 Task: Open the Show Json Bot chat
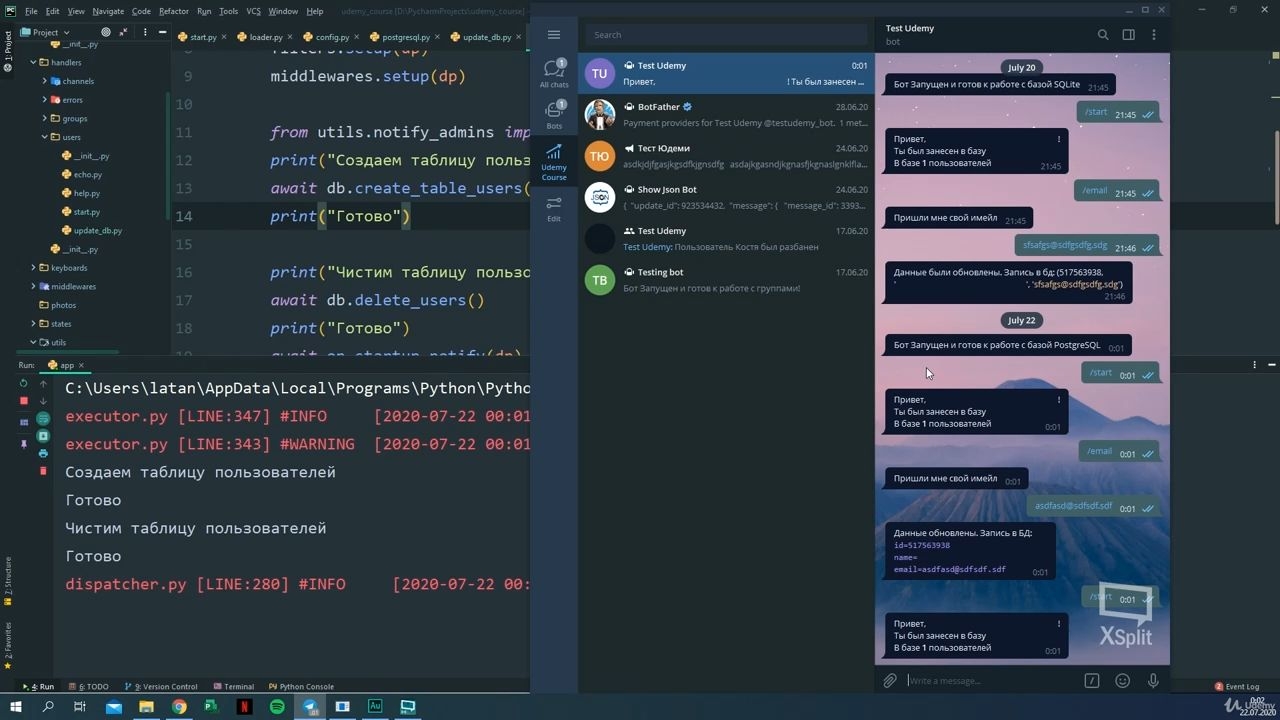pyautogui.click(x=726, y=197)
